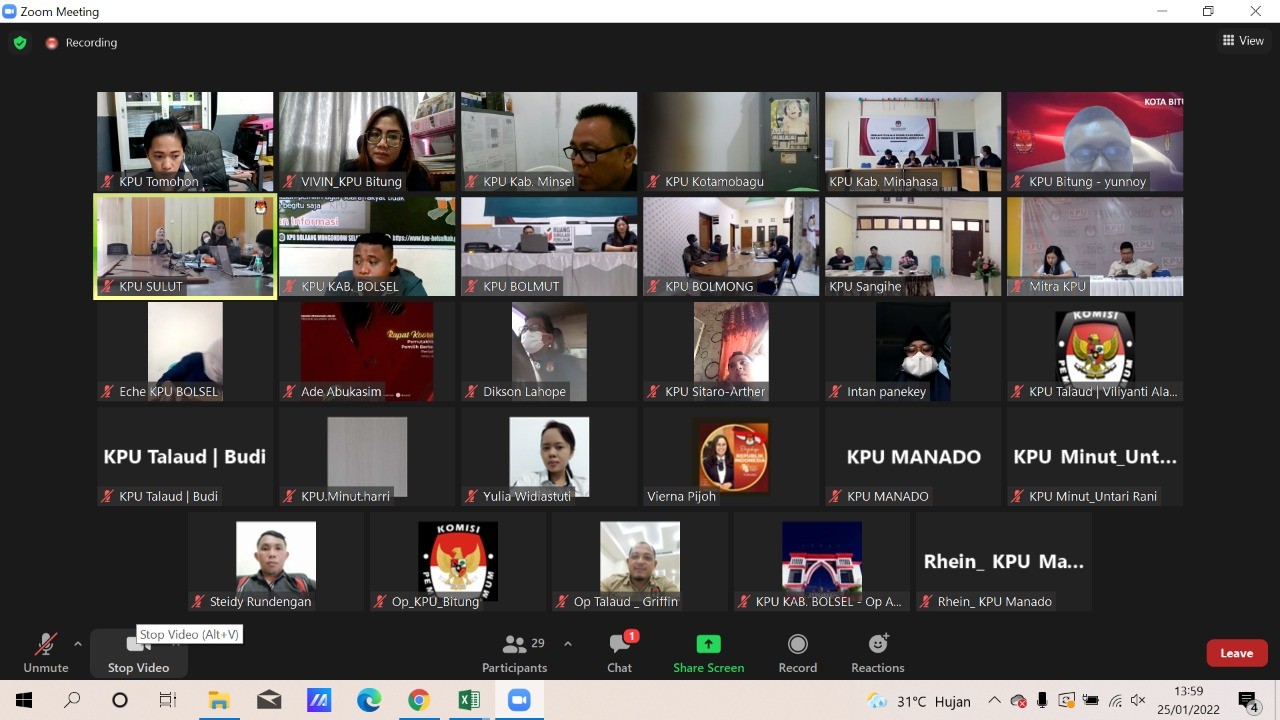Click the green Share Screen icon

click(708, 645)
